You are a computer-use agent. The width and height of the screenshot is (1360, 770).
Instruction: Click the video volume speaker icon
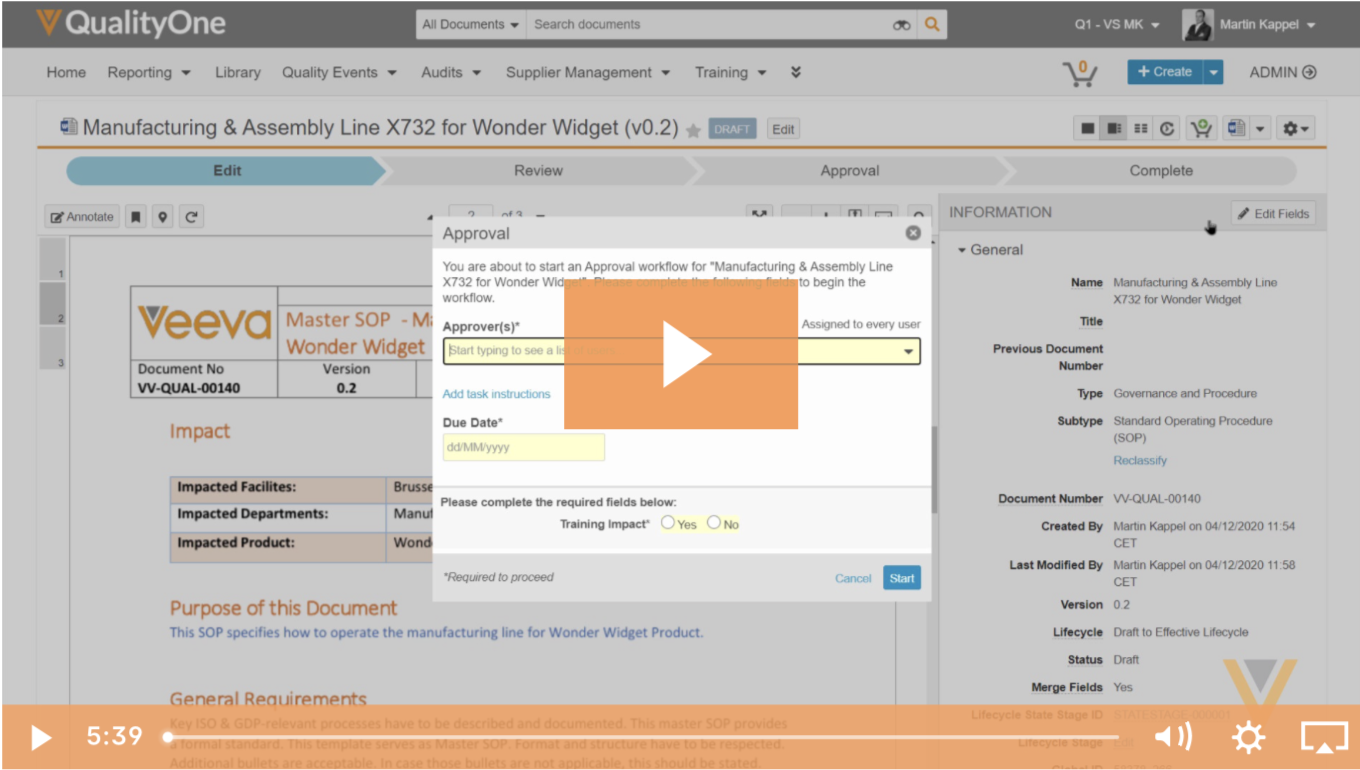point(1173,738)
